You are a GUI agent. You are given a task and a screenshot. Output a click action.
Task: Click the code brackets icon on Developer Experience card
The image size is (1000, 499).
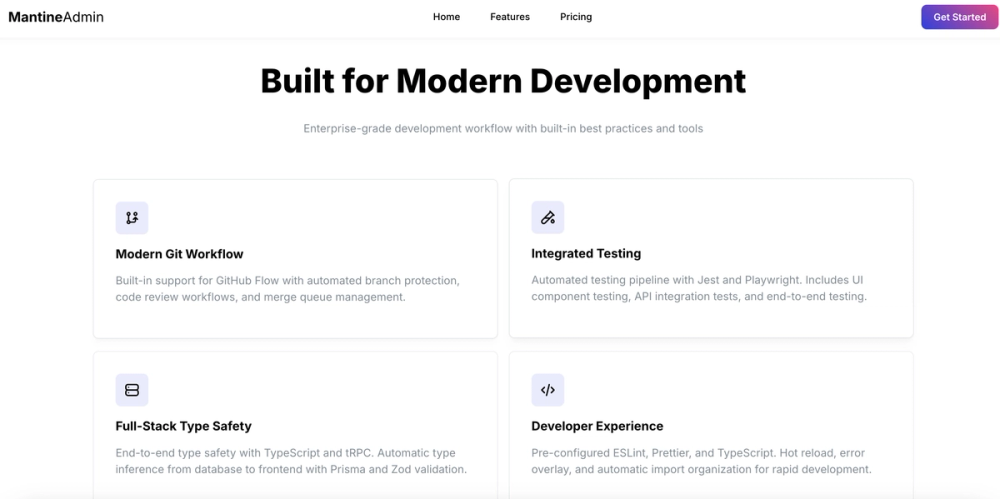coord(548,390)
